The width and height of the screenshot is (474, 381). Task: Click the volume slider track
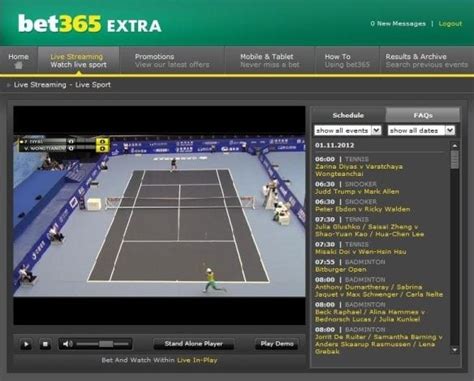point(103,344)
